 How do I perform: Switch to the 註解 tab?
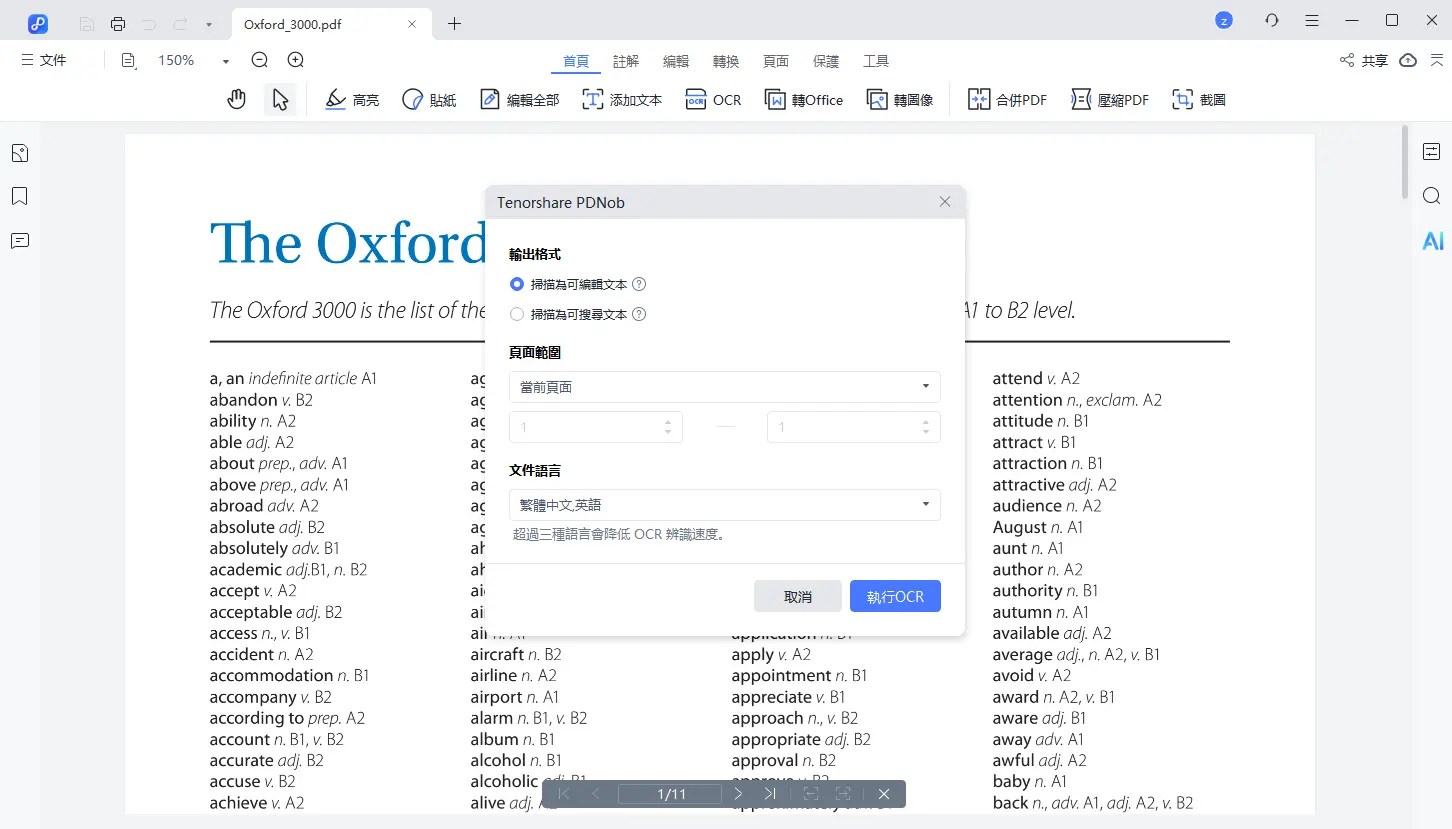coord(626,61)
